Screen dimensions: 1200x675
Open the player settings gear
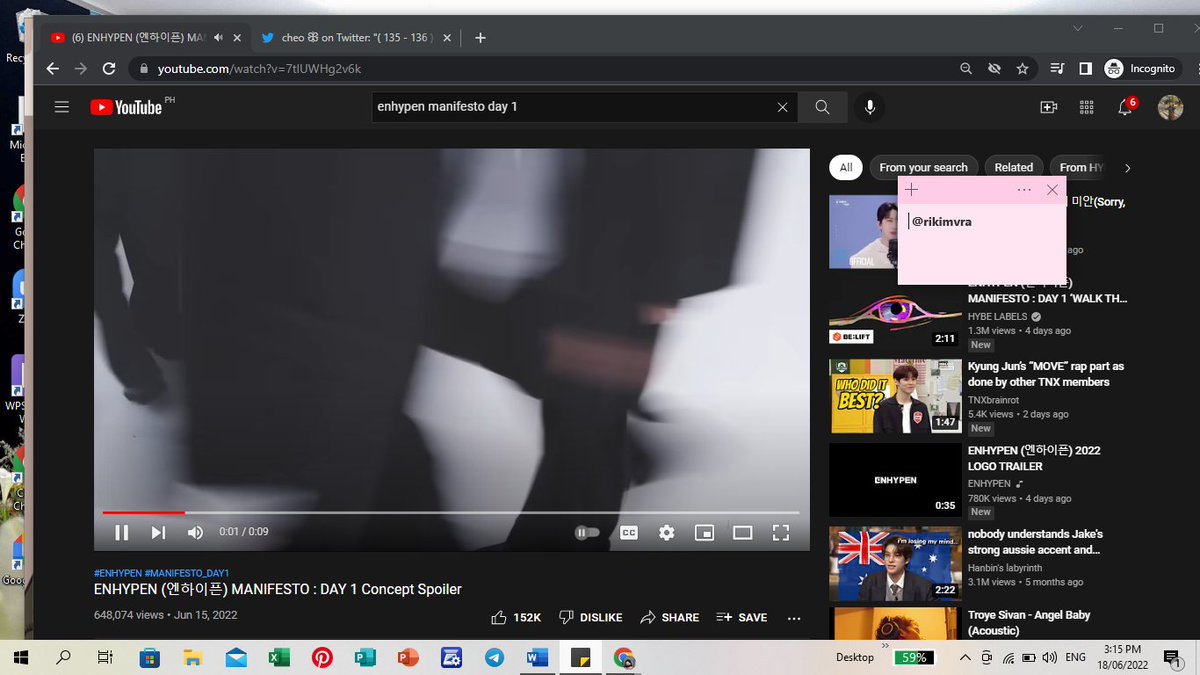667,533
